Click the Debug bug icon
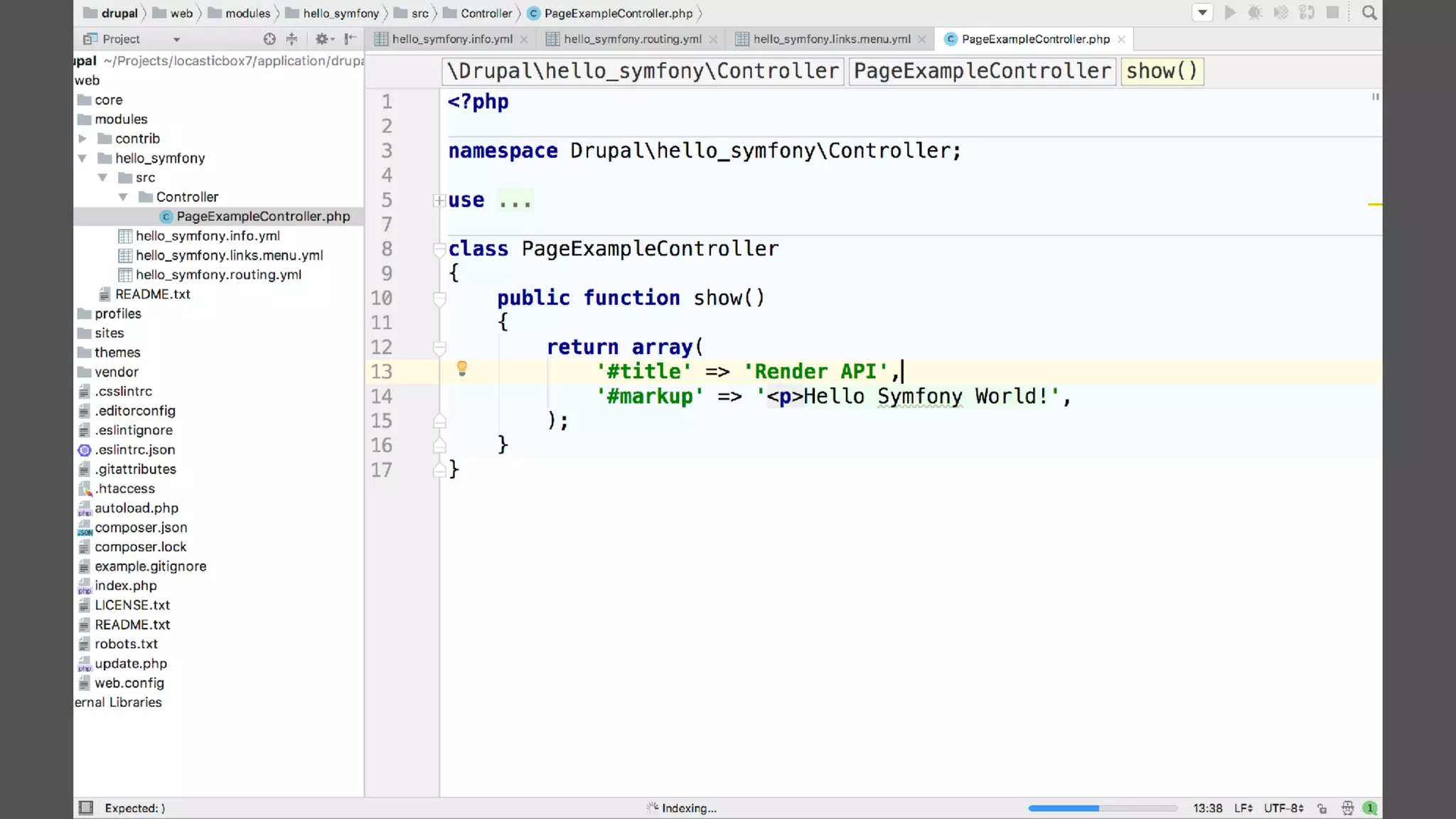 pyautogui.click(x=1255, y=13)
